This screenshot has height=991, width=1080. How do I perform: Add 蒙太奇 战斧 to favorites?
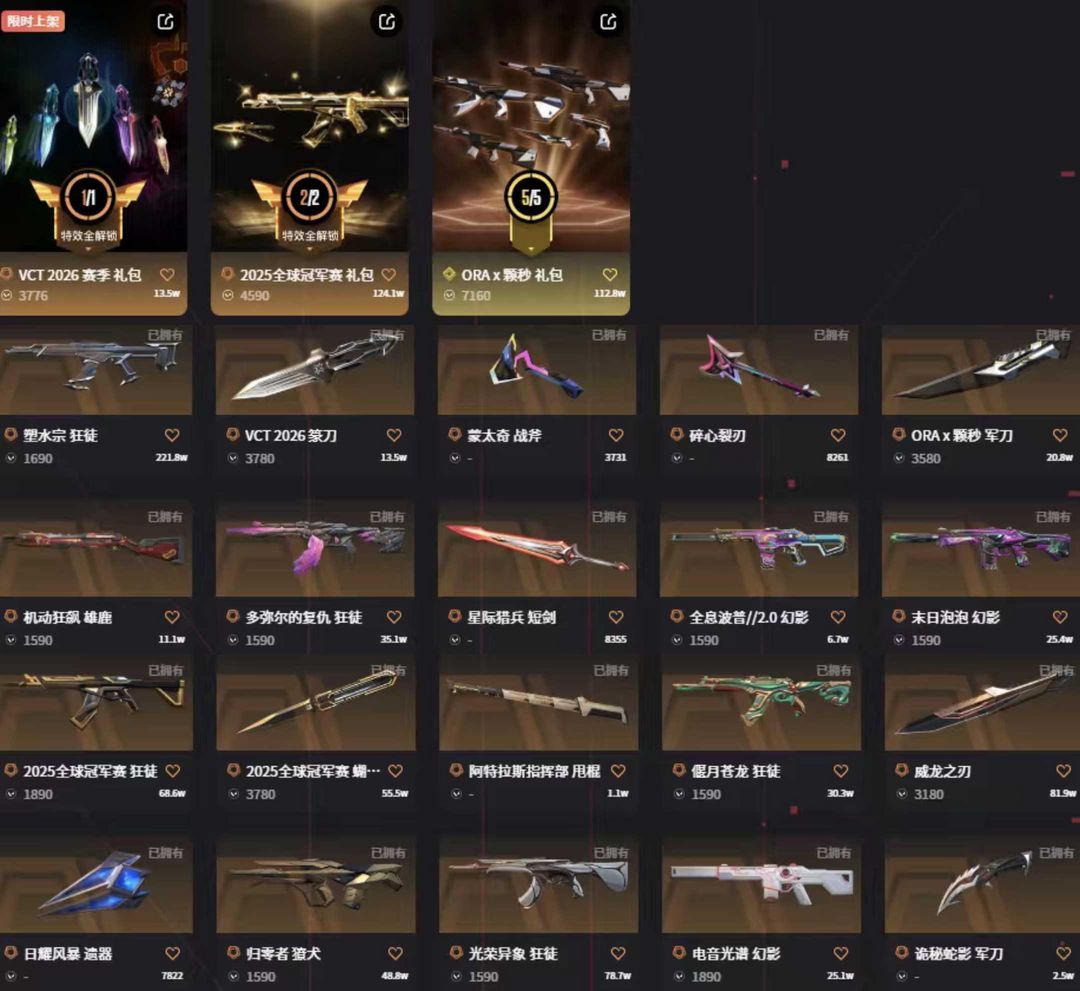tap(616, 435)
